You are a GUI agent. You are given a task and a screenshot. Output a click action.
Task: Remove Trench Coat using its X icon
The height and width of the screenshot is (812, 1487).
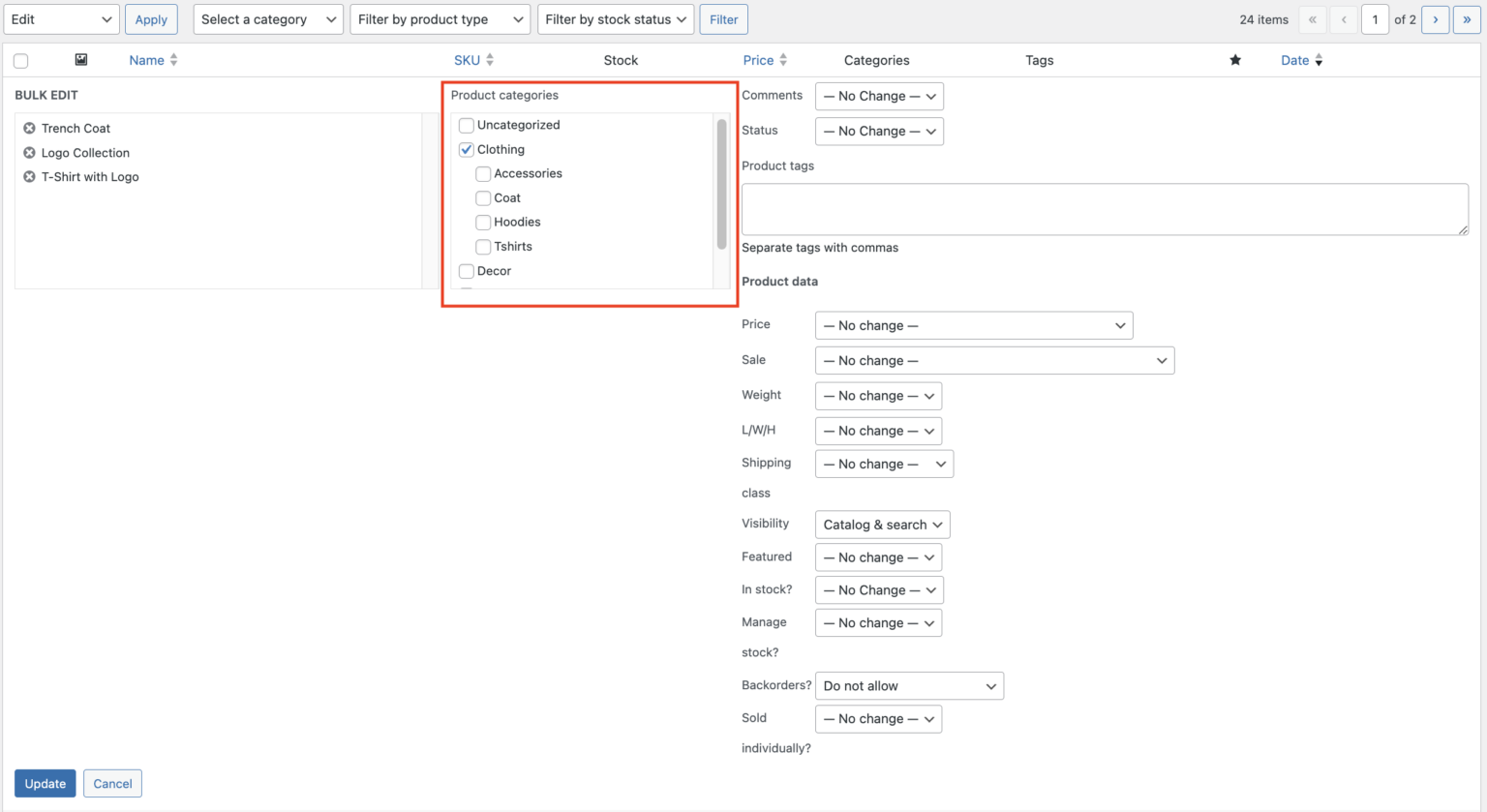tap(29, 128)
